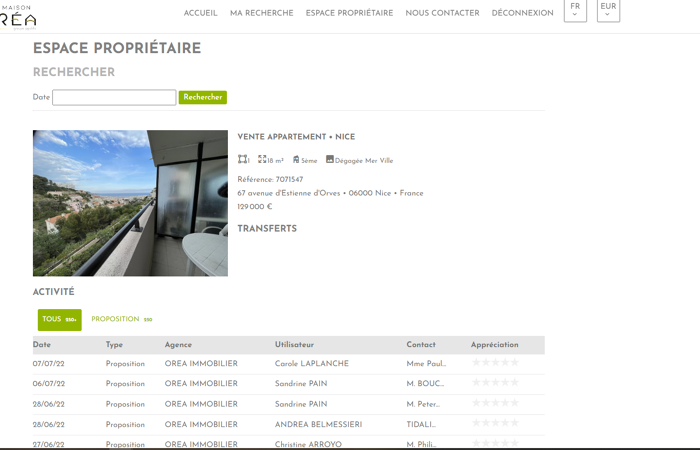This screenshot has width=700, height=450.
Task: Select the TOUS activity tab
Action: click(59, 320)
